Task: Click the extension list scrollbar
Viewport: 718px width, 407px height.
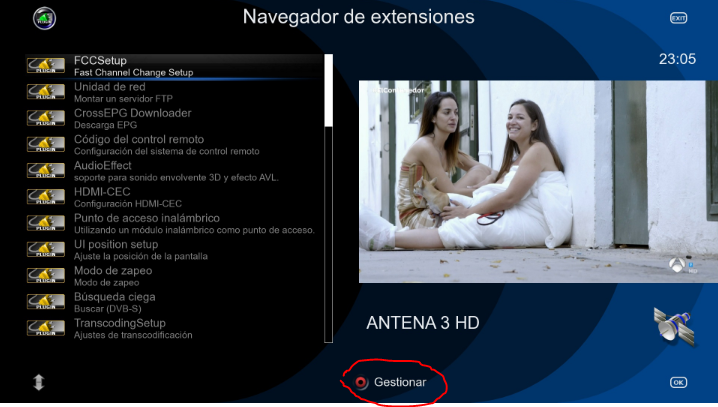Action: [x=329, y=198]
